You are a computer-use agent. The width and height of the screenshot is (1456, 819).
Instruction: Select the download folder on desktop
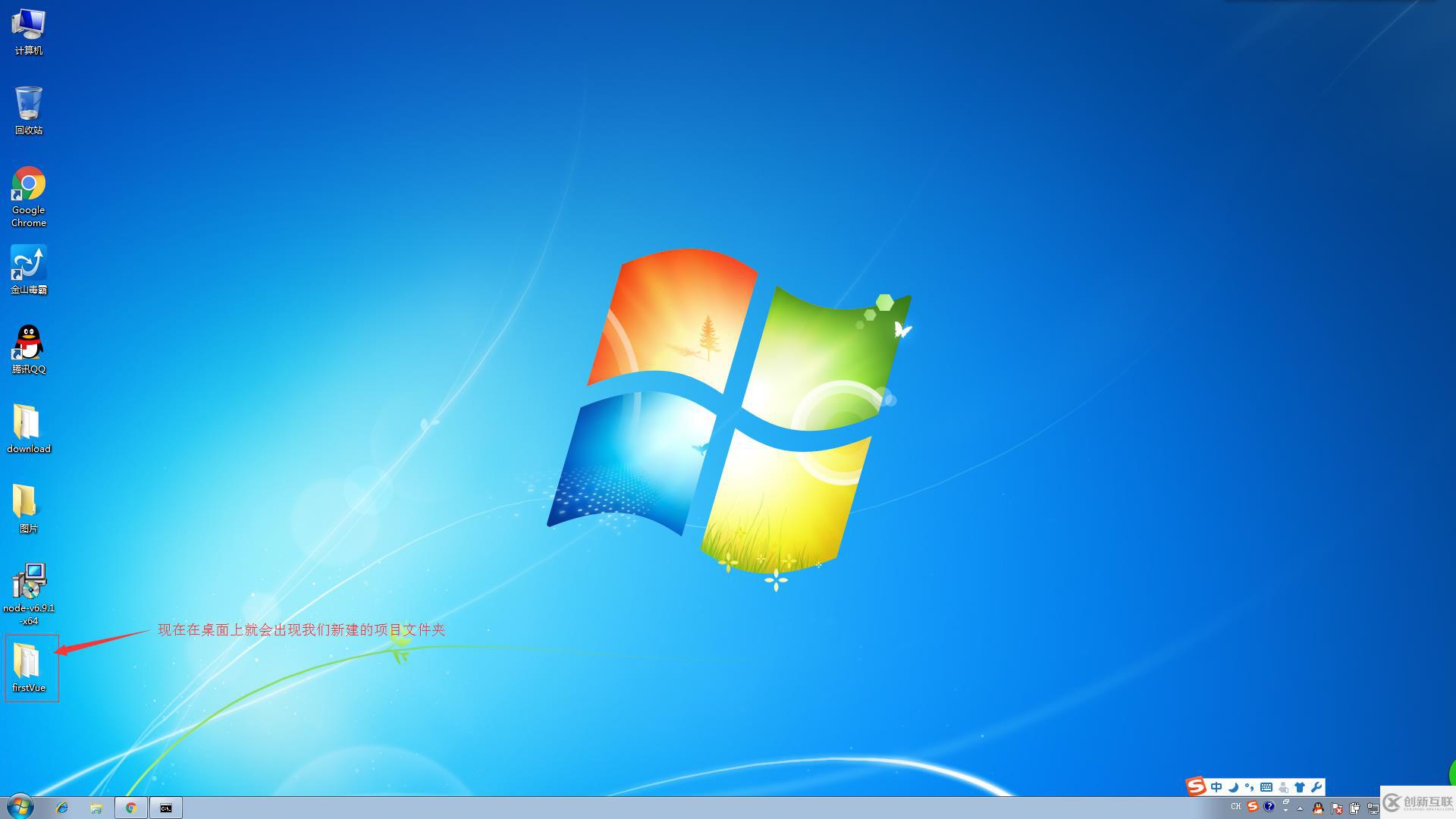(x=28, y=428)
